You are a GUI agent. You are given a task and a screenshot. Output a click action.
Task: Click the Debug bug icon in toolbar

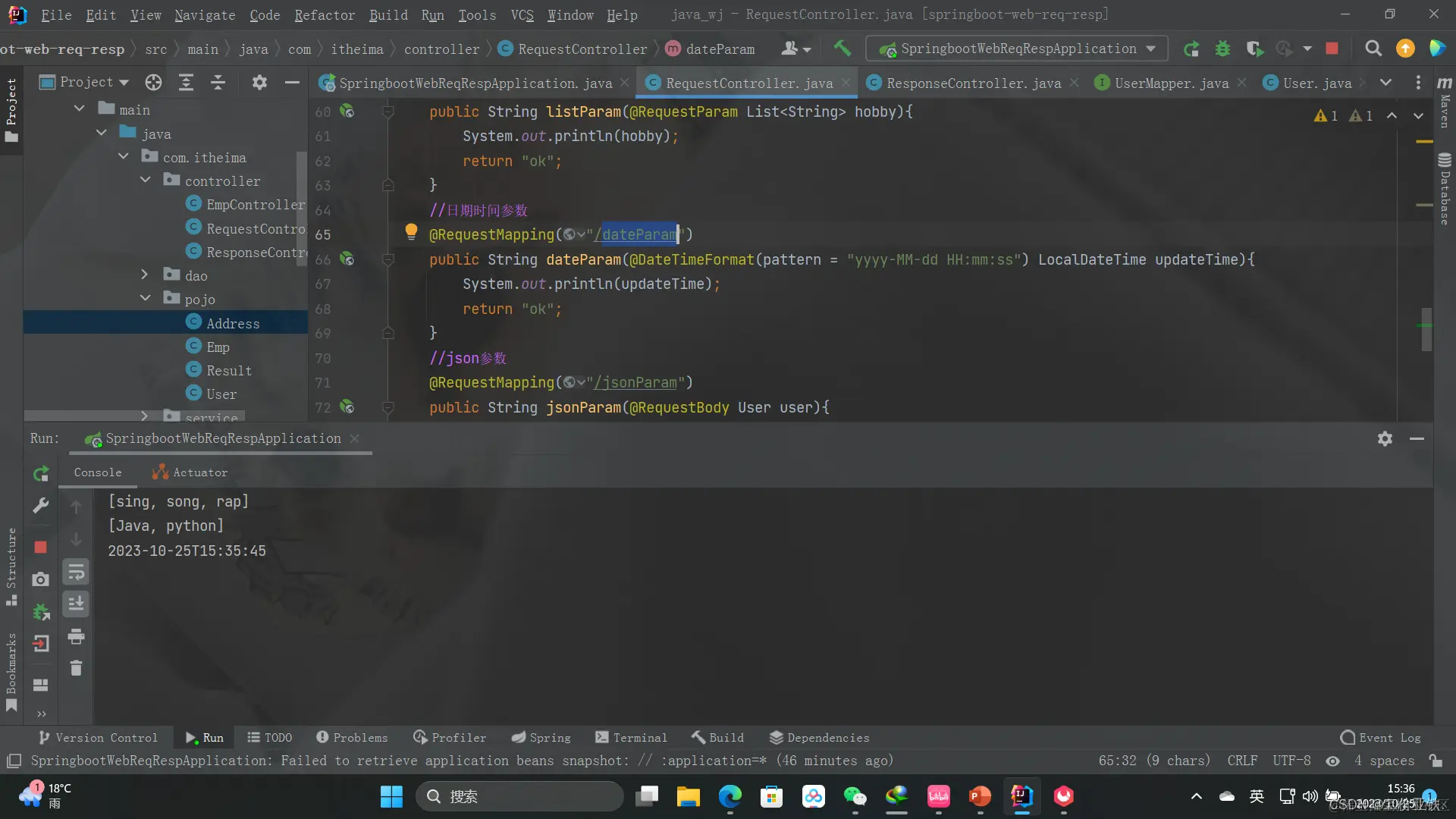tap(1222, 49)
